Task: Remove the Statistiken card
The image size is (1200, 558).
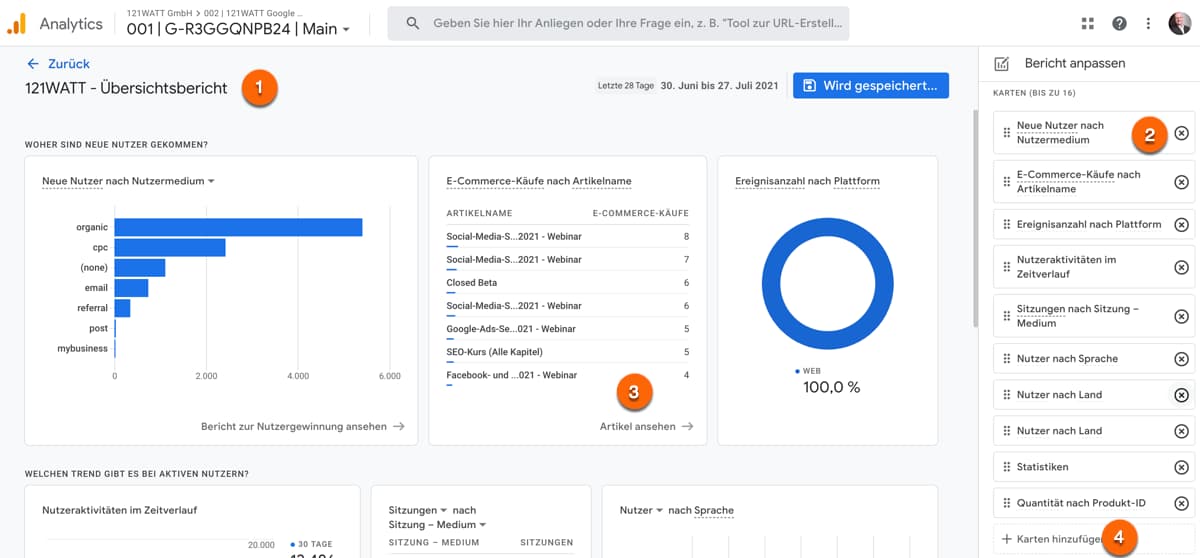Action: coord(1181,467)
